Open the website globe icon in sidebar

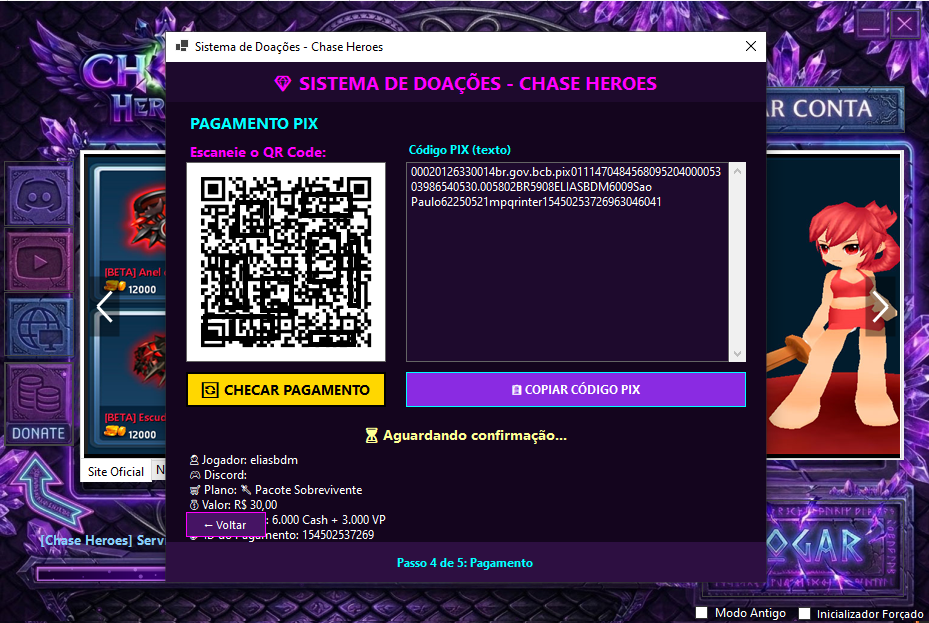(x=39, y=326)
